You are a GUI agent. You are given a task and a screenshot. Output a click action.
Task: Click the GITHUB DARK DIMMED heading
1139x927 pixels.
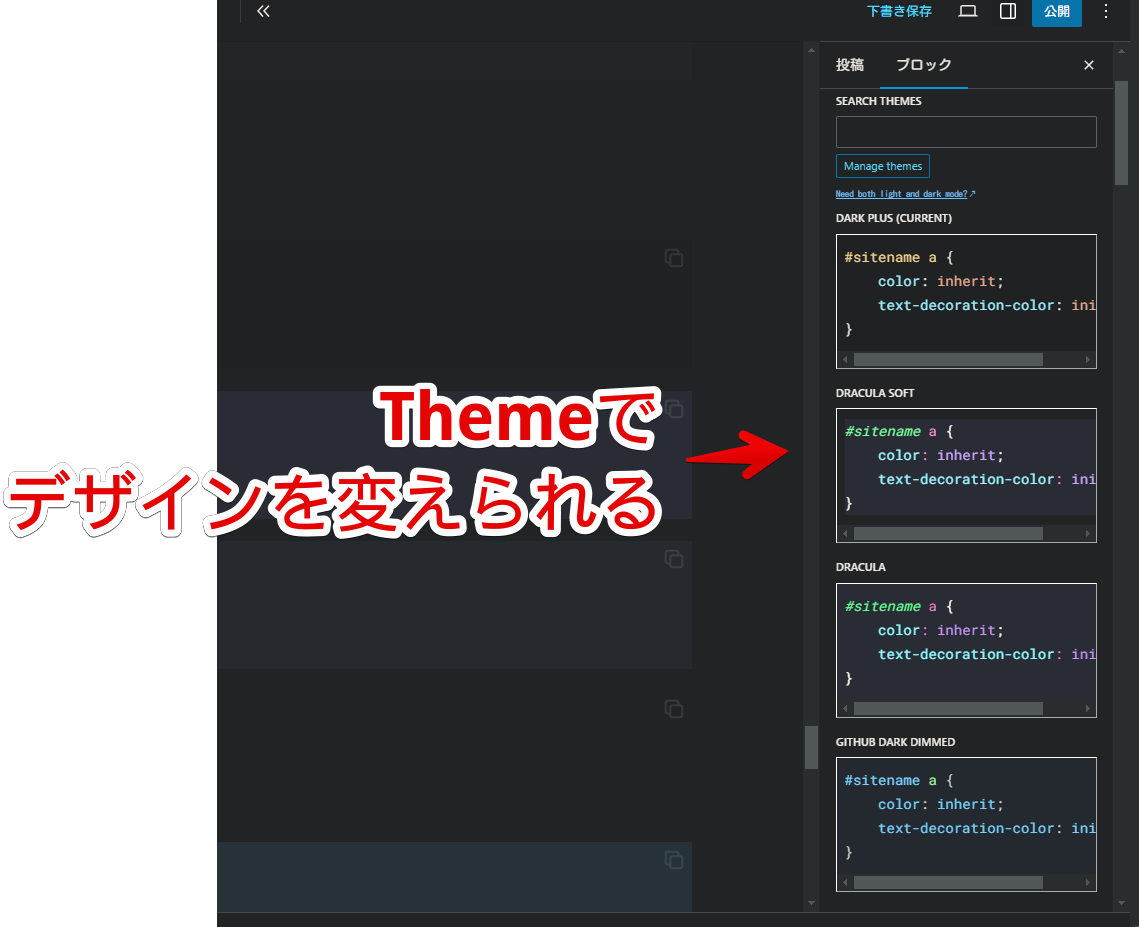pyautogui.click(x=895, y=742)
